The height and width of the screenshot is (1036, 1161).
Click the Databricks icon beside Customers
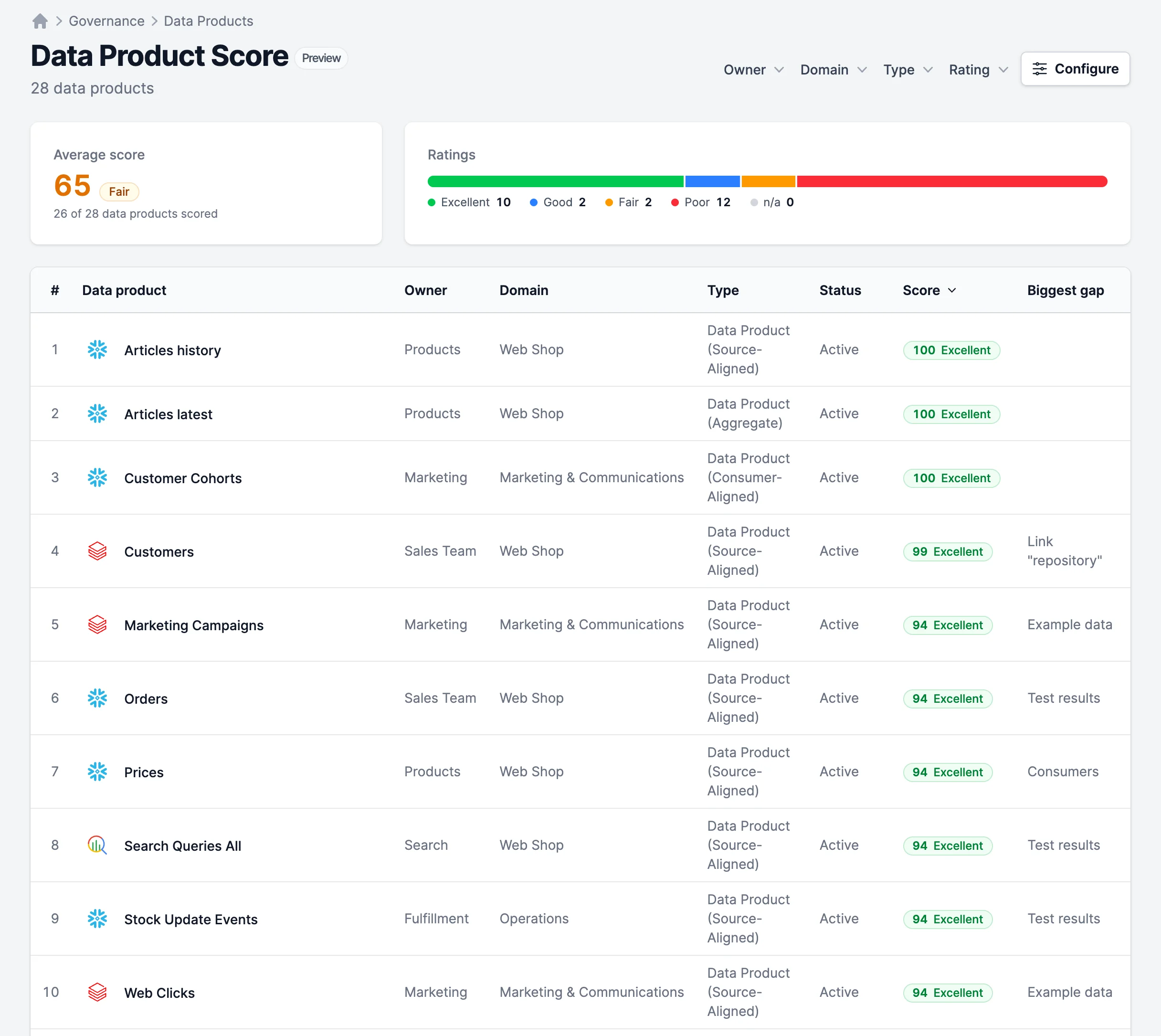pyautogui.click(x=97, y=551)
